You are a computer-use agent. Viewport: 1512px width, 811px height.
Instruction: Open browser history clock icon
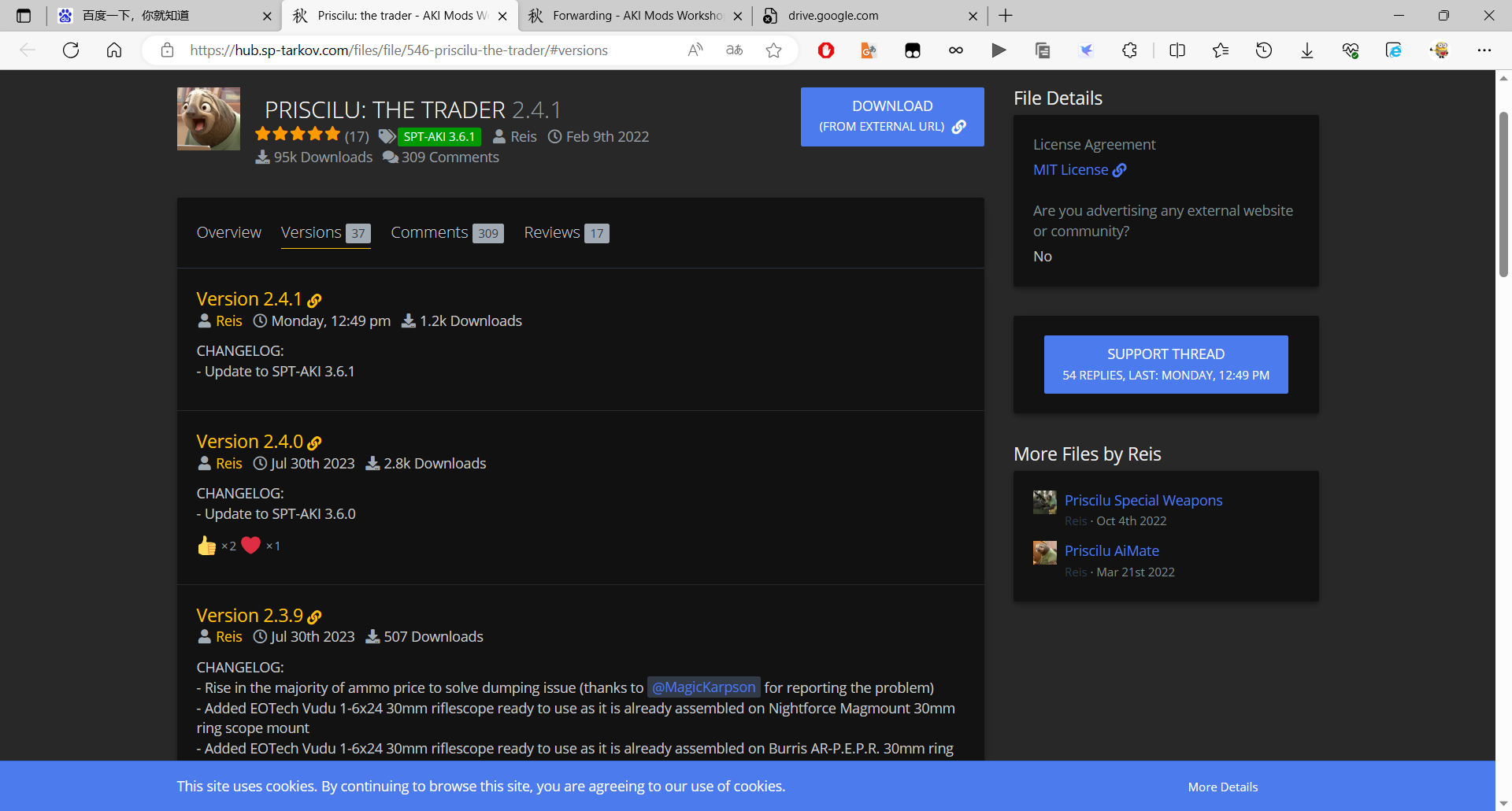[1263, 50]
